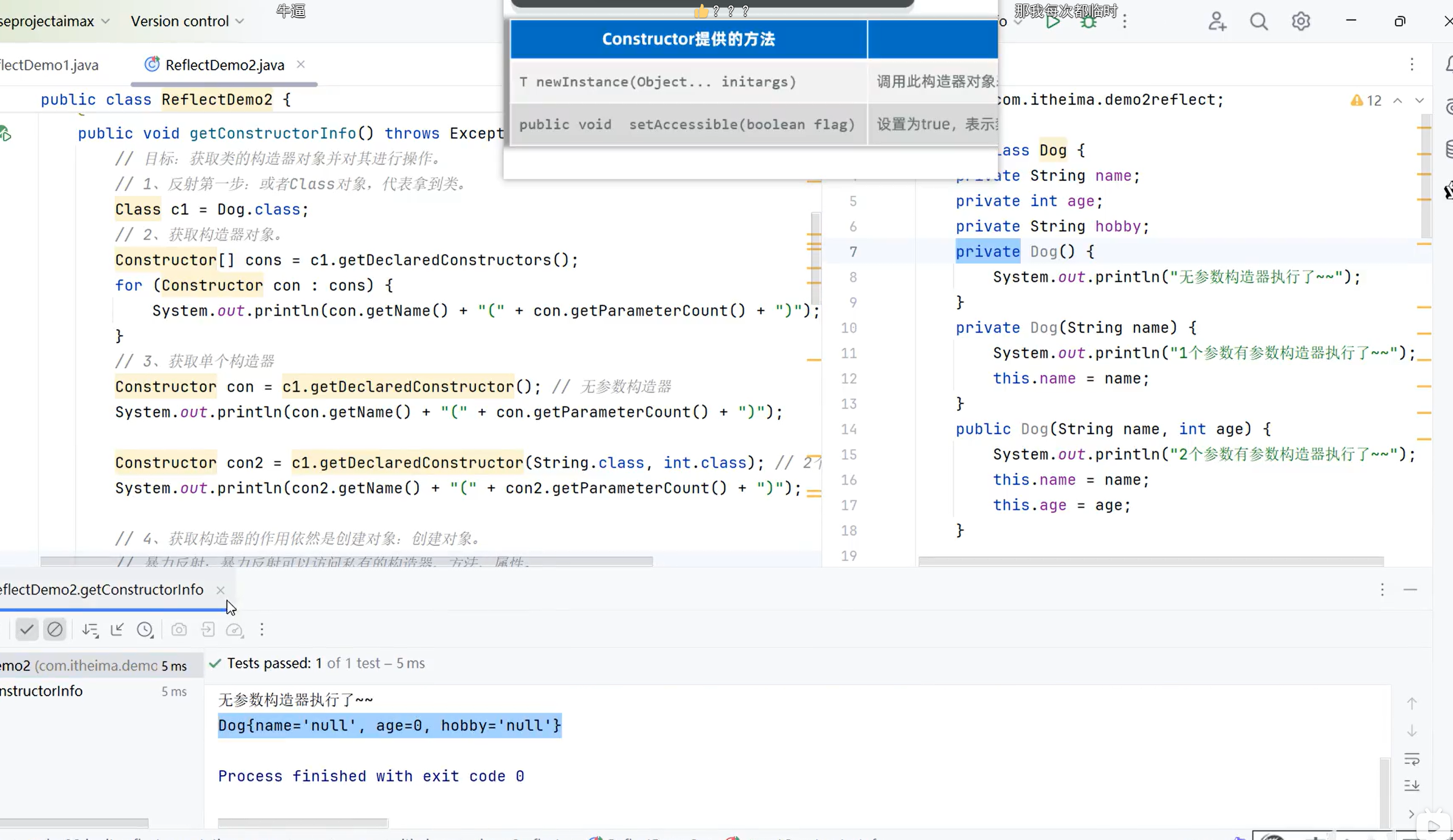Toggle soft-wrap in console output
This screenshot has height=840, width=1453.
(1412, 759)
